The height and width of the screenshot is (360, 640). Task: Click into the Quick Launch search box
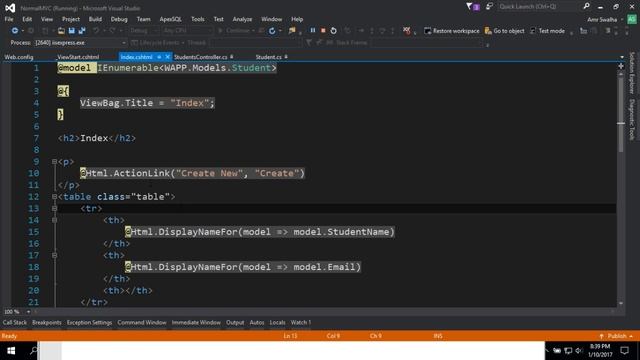click(538, 7)
